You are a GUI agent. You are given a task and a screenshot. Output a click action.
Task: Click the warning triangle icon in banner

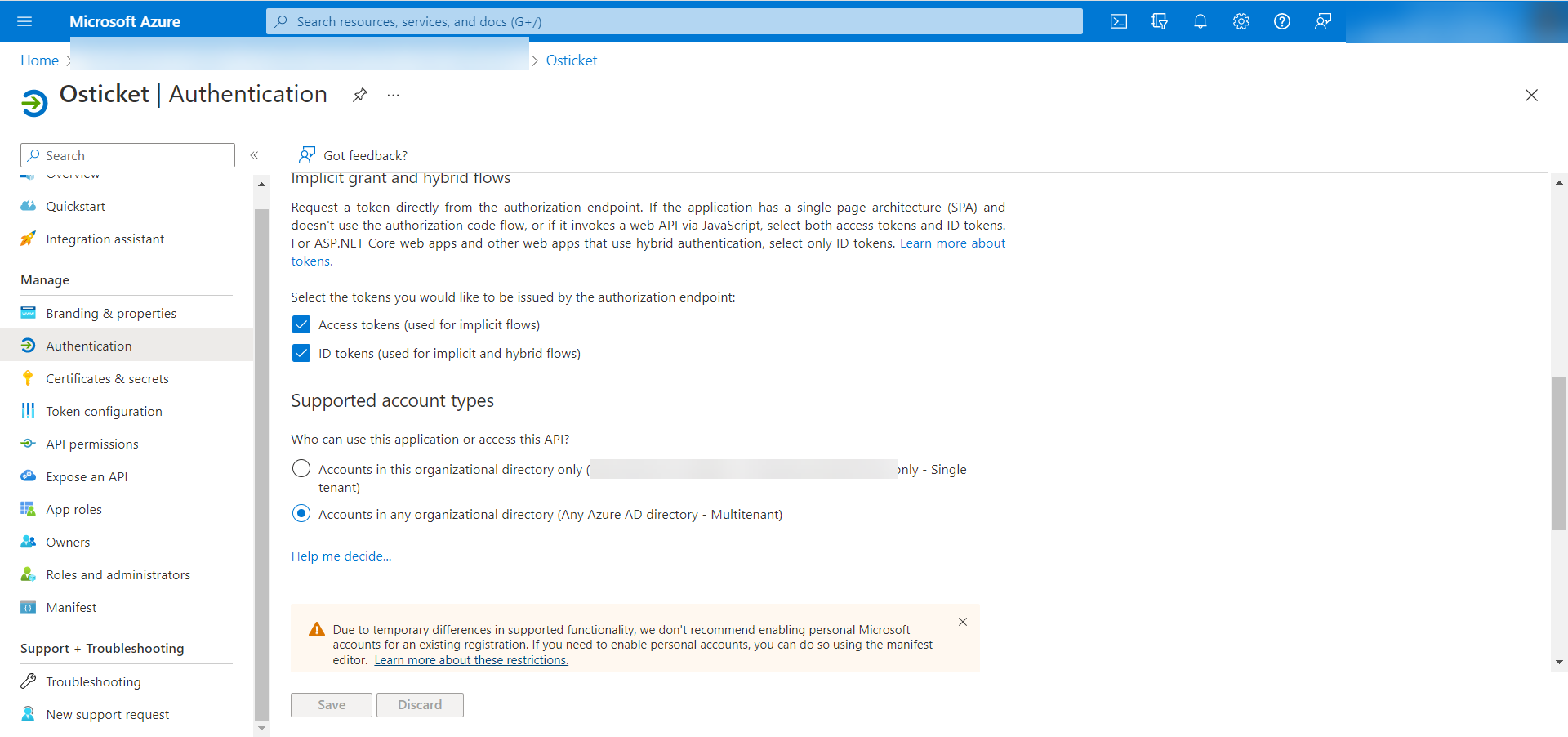pos(317,630)
